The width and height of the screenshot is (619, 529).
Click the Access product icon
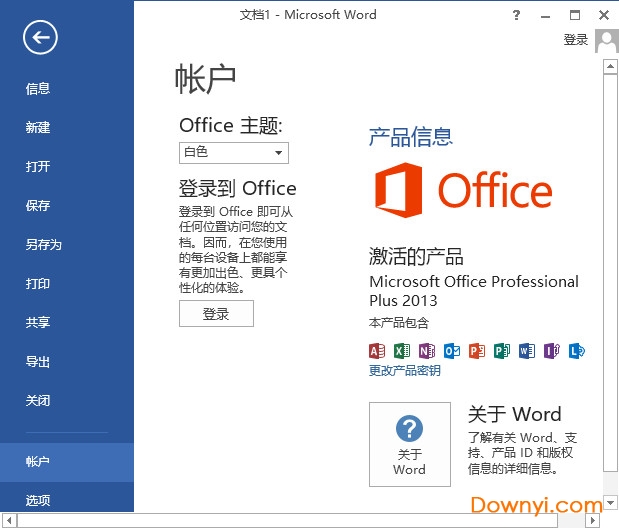[377, 350]
